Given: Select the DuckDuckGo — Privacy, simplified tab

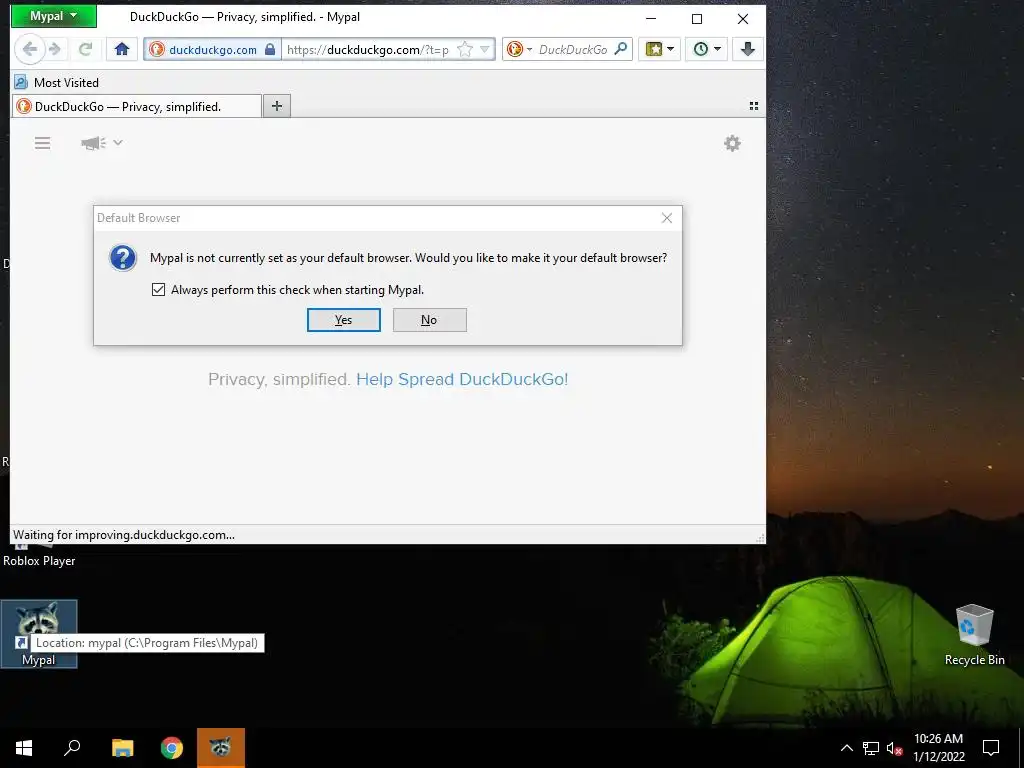Looking at the screenshot, I should pos(136,106).
